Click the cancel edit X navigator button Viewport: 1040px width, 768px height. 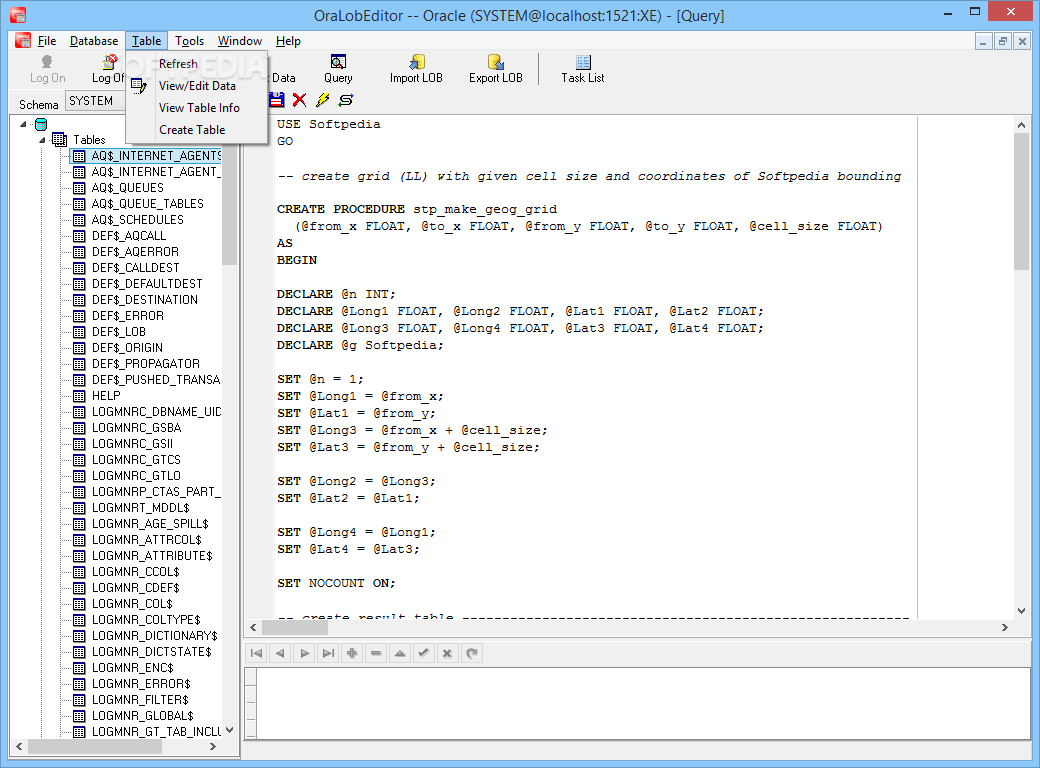[x=447, y=653]
